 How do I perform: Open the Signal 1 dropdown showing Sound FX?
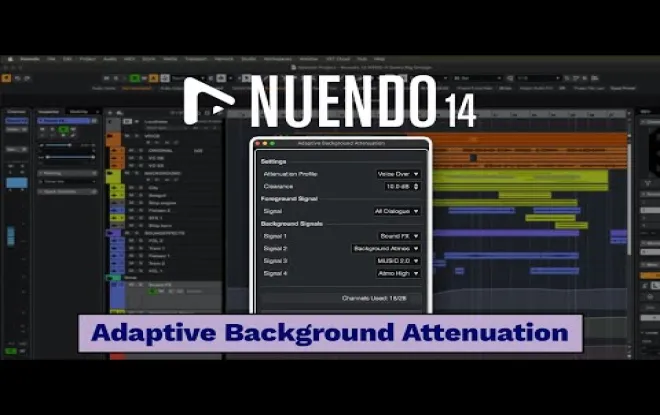click(399, 236)
